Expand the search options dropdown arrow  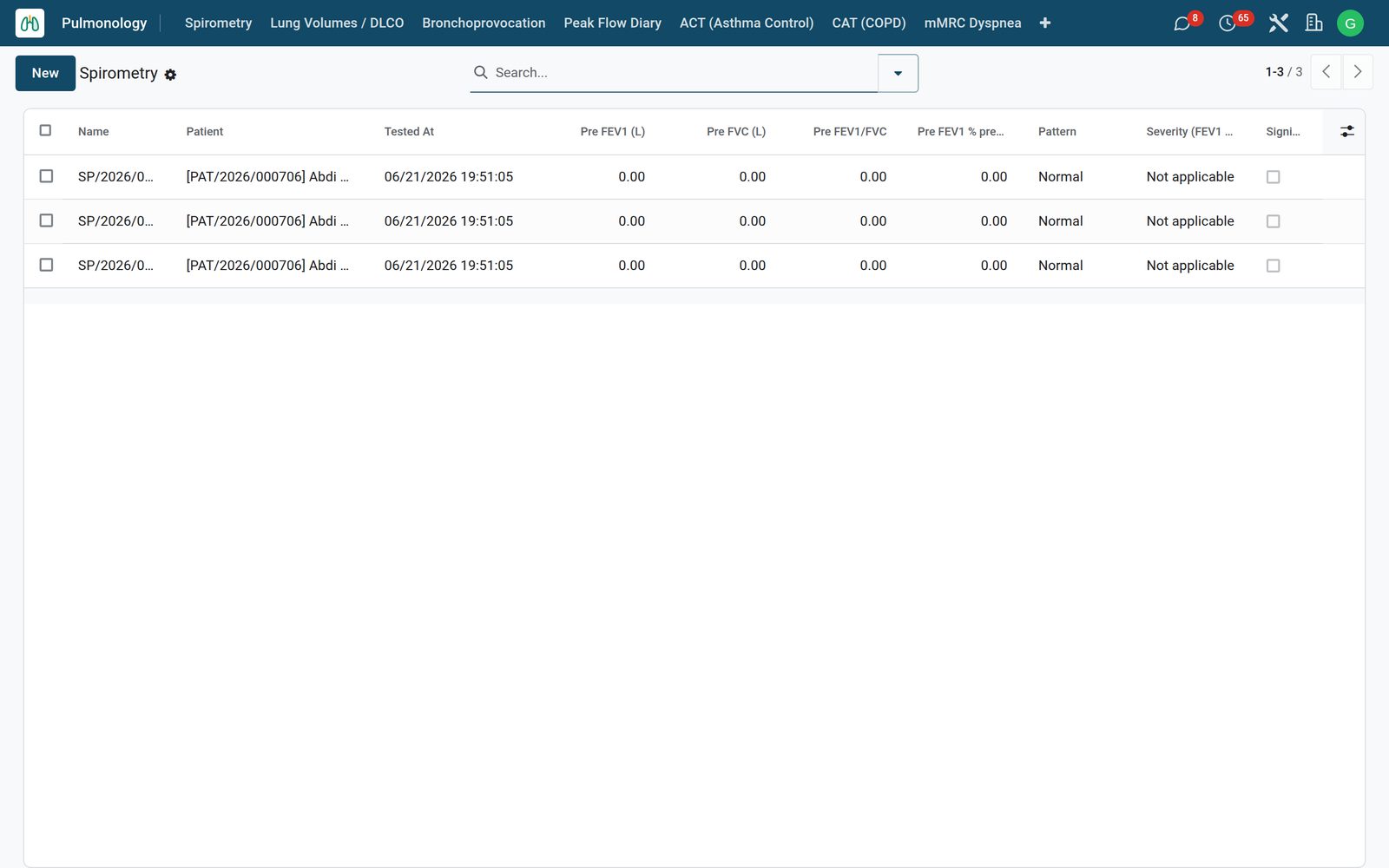coord(898,73)
